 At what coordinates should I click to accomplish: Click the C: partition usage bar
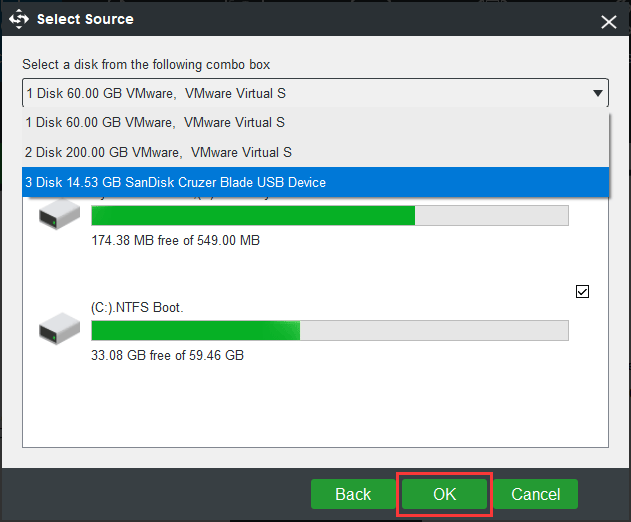pyautogui.click(x=329, y=331)
